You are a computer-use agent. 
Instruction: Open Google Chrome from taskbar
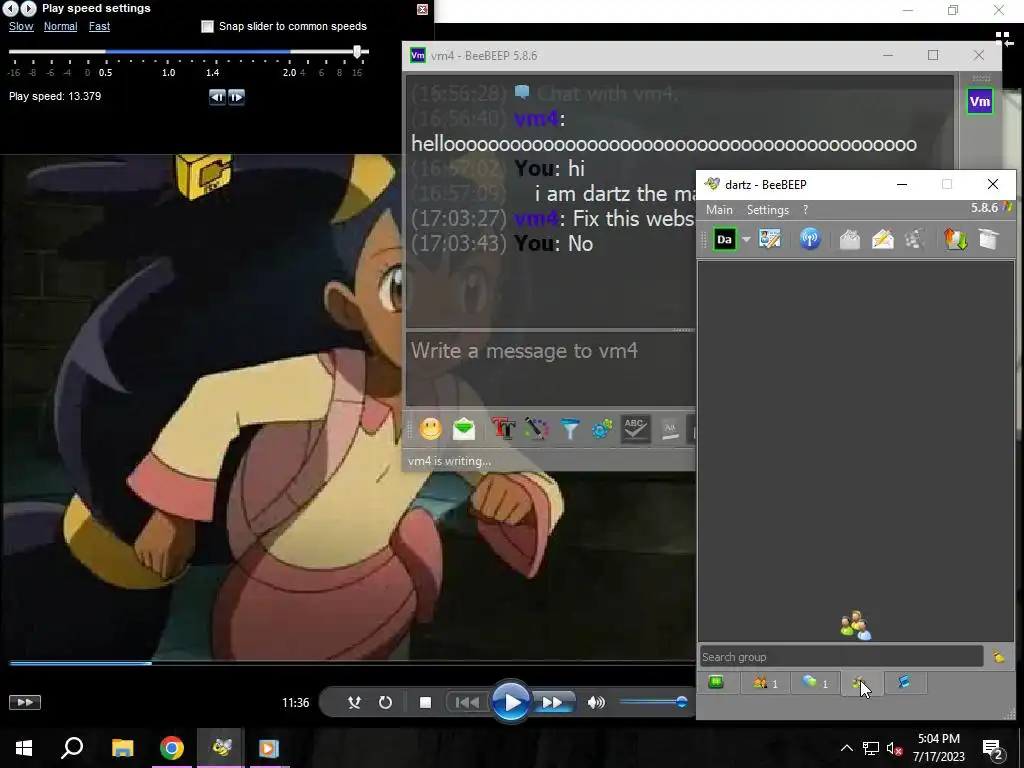click(x=172, y=748)
